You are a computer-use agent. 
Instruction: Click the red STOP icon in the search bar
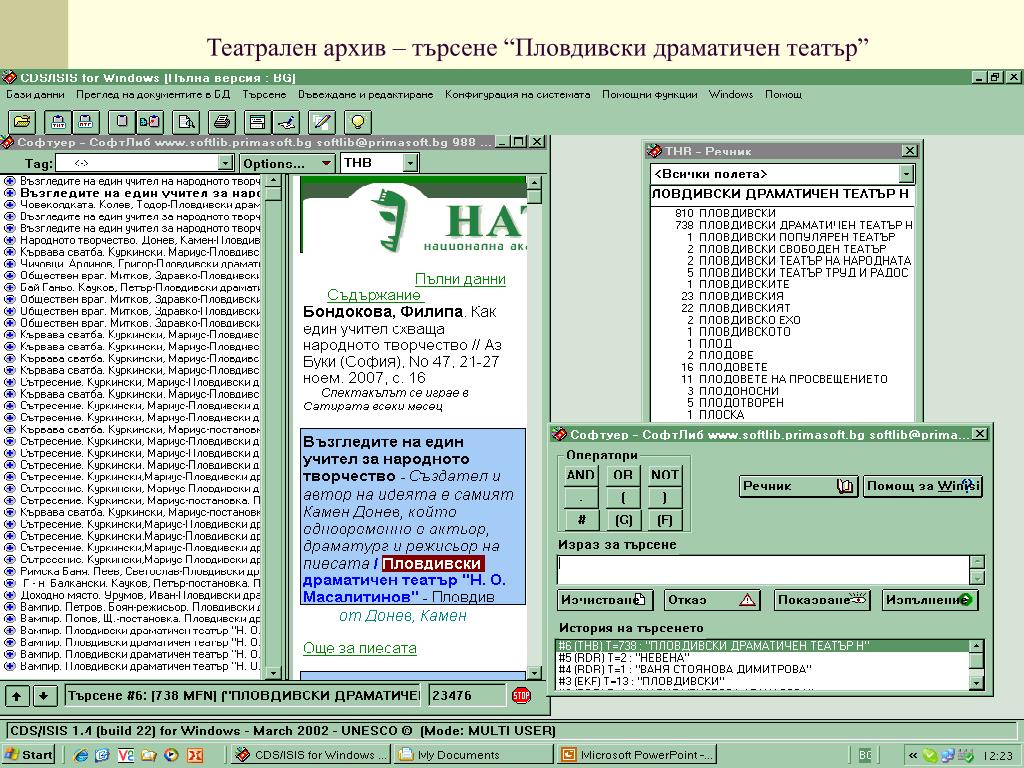click(521, 696)
